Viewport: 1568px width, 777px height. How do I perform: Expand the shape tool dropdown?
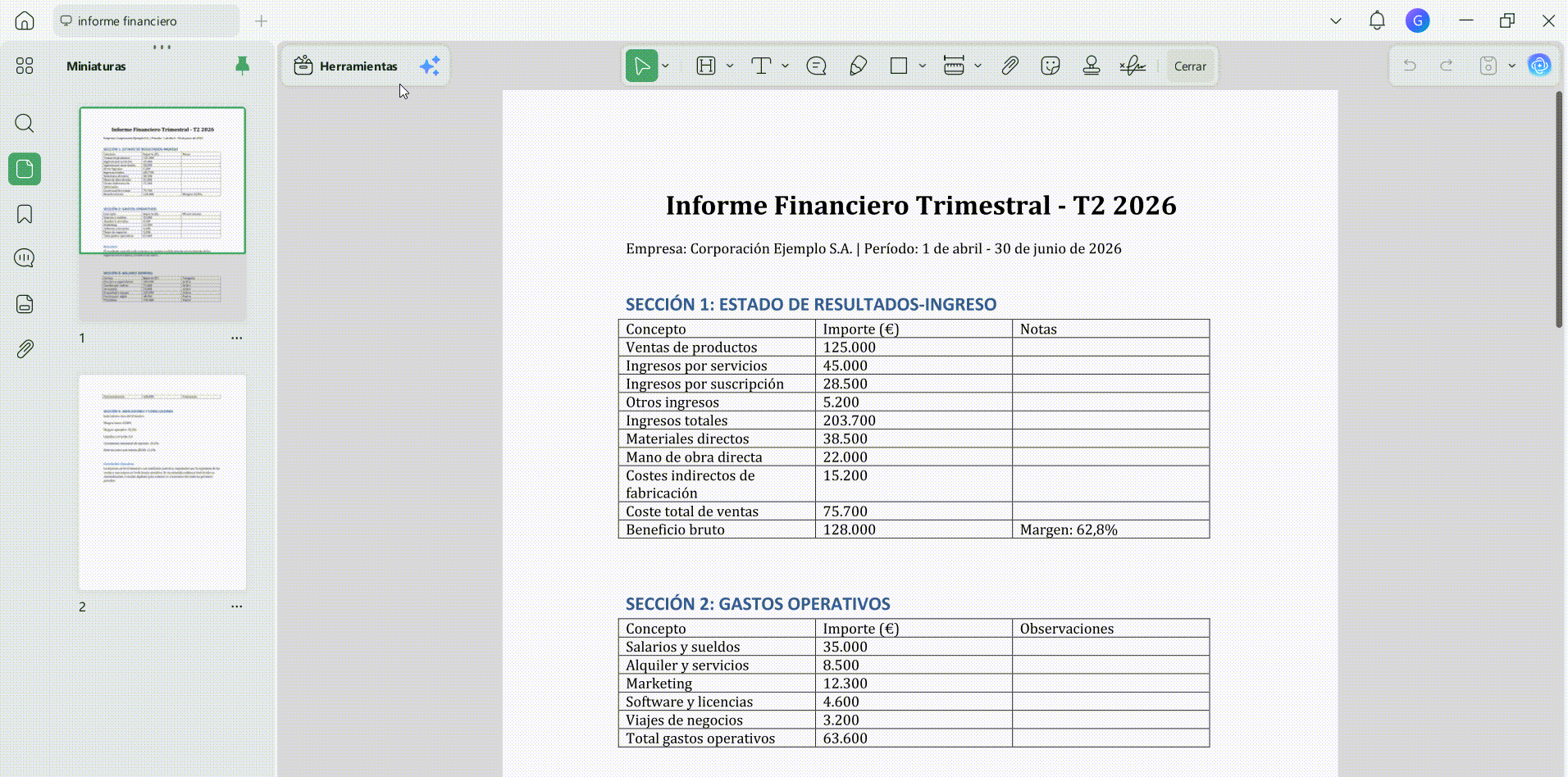point(923,66)
